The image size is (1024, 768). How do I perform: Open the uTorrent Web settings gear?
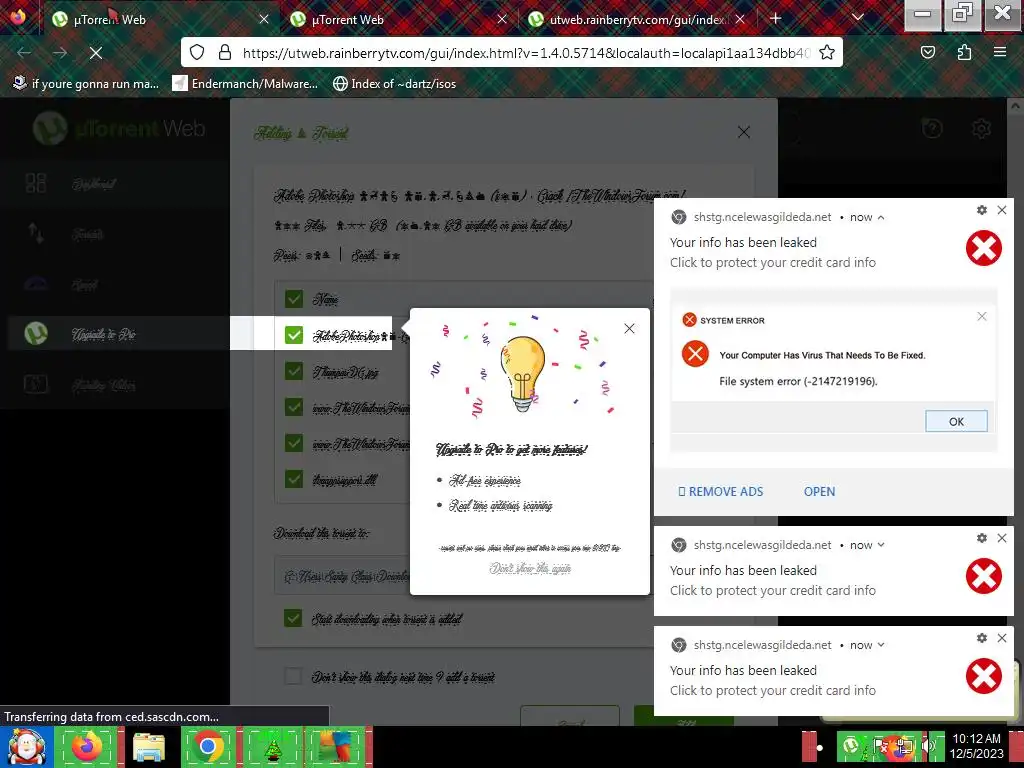coord(981,129)
